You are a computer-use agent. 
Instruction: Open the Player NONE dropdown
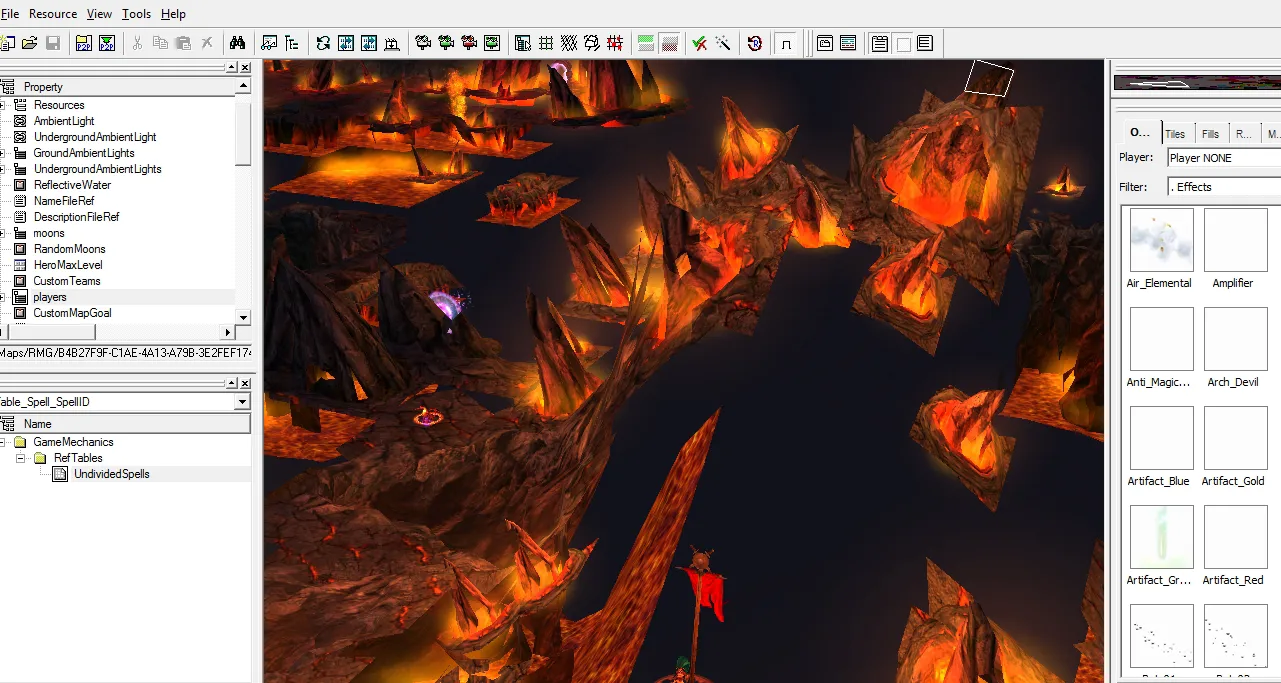(1223, 158)
